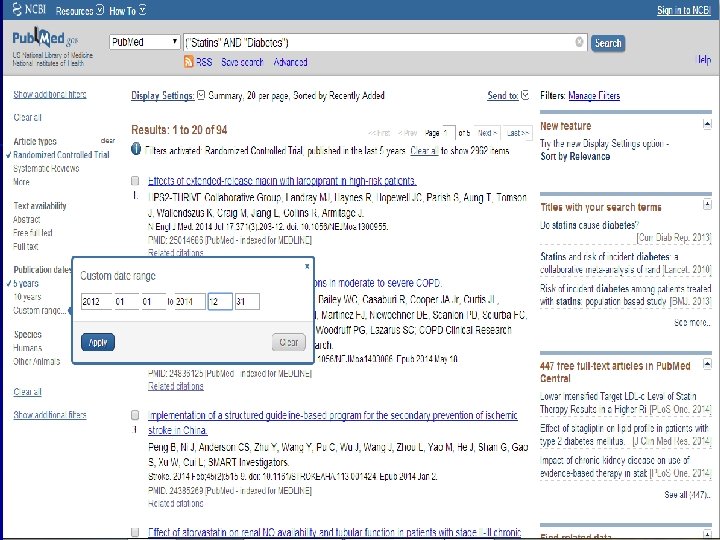This screenshot has height=540, width=720.
Task: Click the start day field in date range
Action: point(154,302)
